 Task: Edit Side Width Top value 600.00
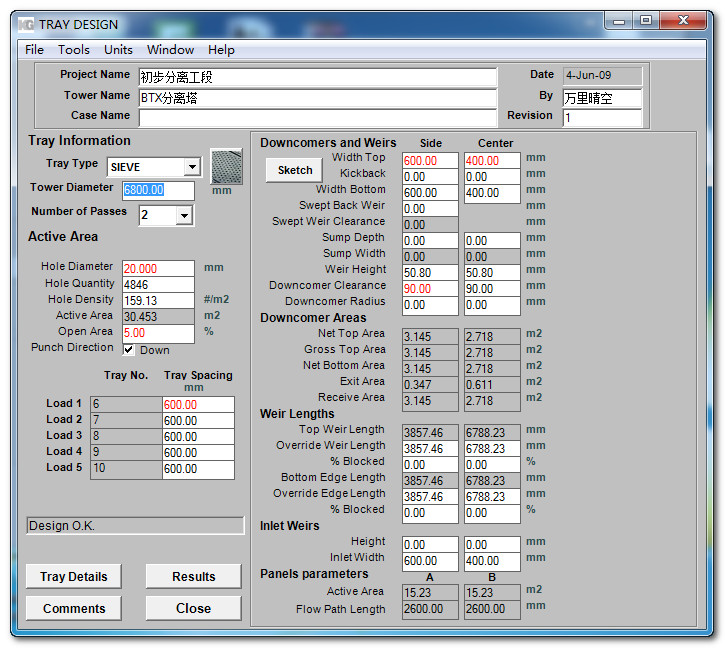tap(430, 160)
